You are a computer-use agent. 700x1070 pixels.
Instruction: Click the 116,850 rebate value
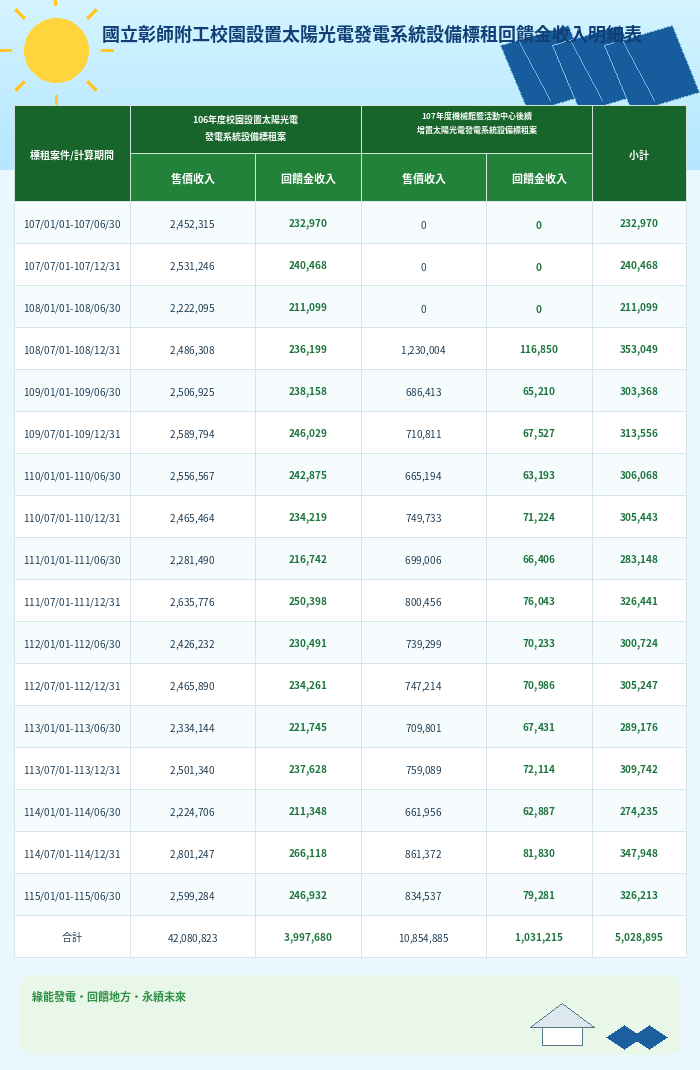(x=539, y=349)
